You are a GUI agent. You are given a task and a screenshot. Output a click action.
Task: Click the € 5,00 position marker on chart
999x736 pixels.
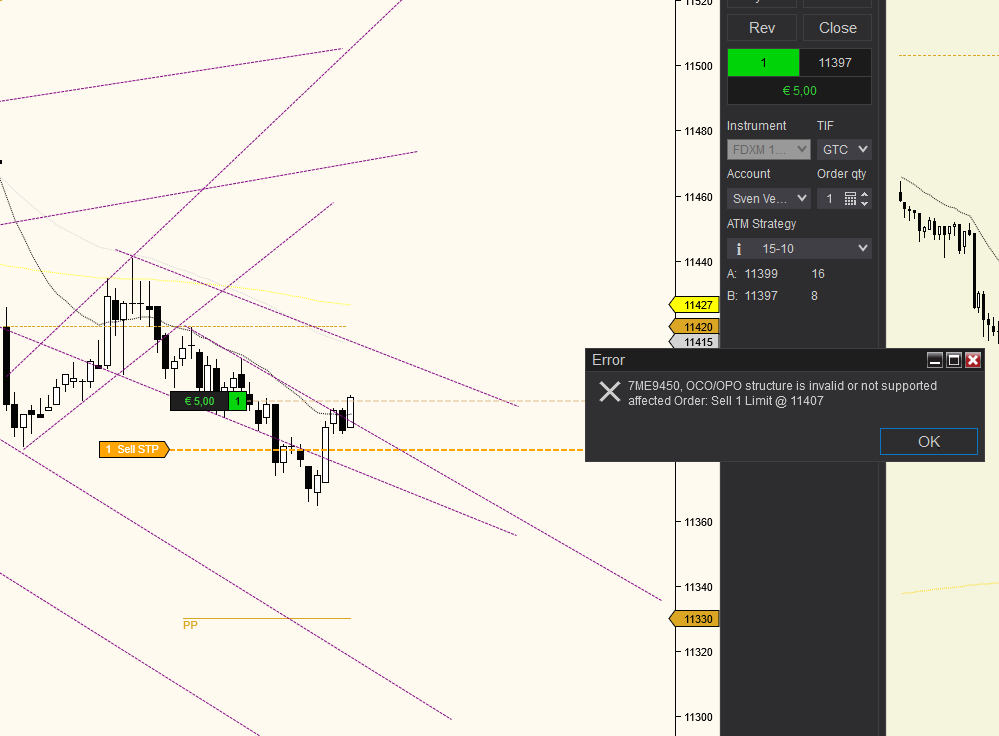pyautogui.click(x=199, y=401)
